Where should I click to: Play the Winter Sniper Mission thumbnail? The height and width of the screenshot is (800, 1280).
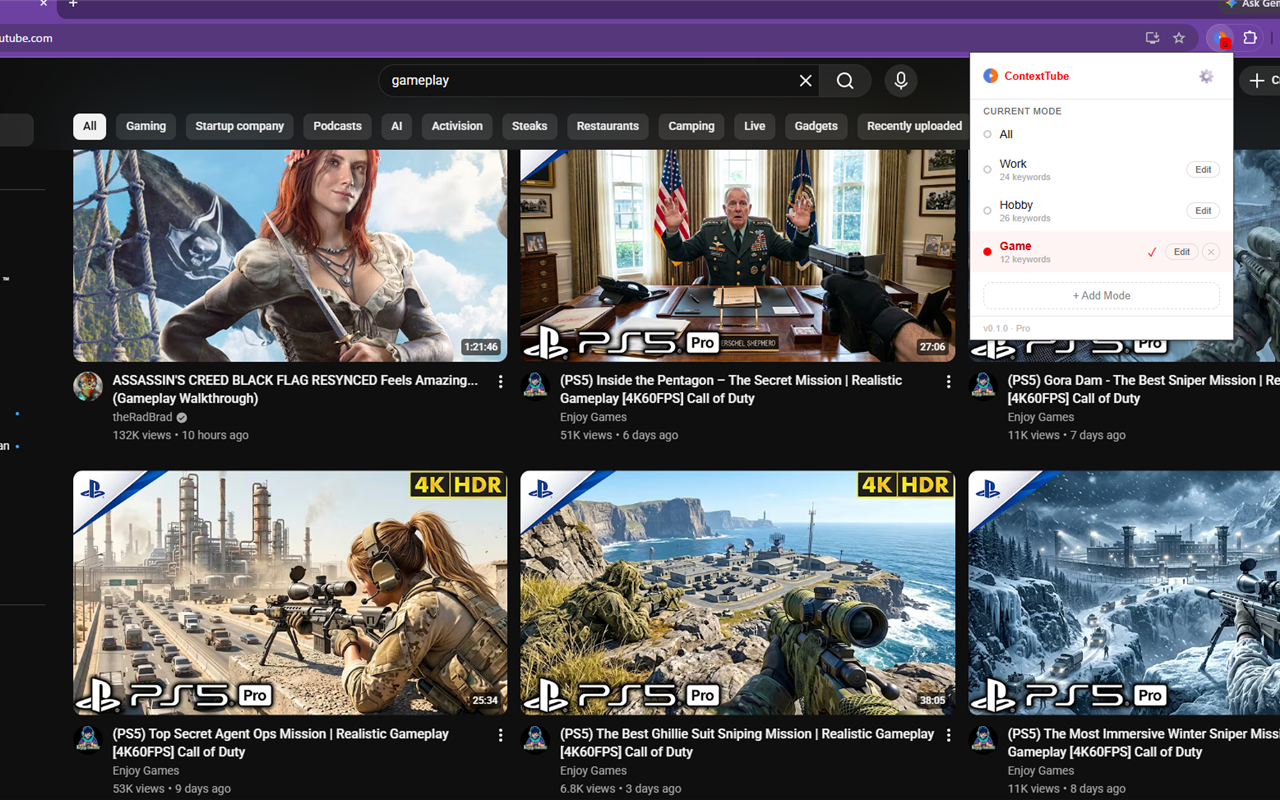click(1124, 593)
